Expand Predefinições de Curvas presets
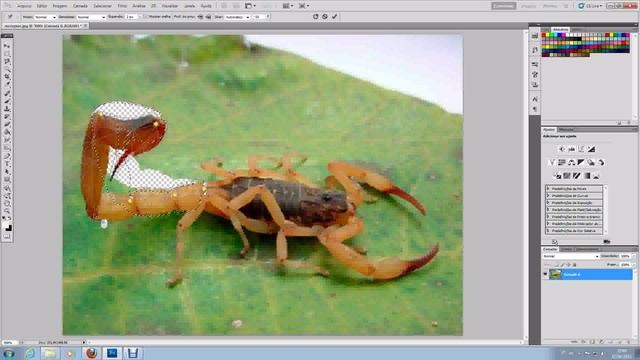This screenshot has height=360, width=640. coord(548,196)
